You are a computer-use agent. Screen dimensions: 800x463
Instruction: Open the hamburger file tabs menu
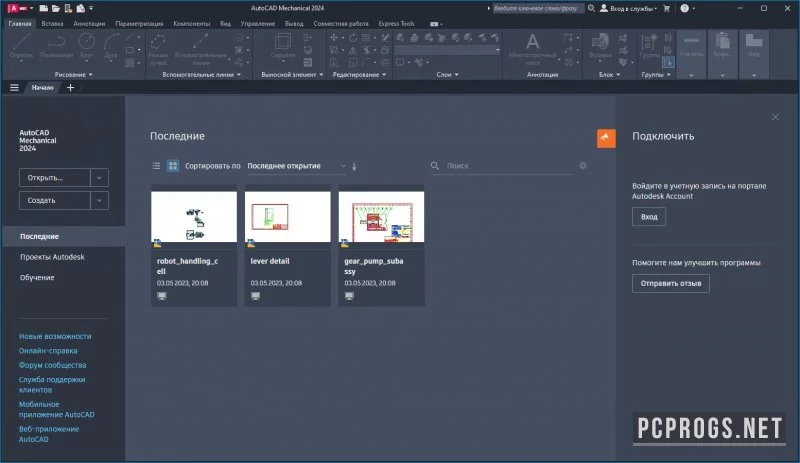click(x=14, y=88)
